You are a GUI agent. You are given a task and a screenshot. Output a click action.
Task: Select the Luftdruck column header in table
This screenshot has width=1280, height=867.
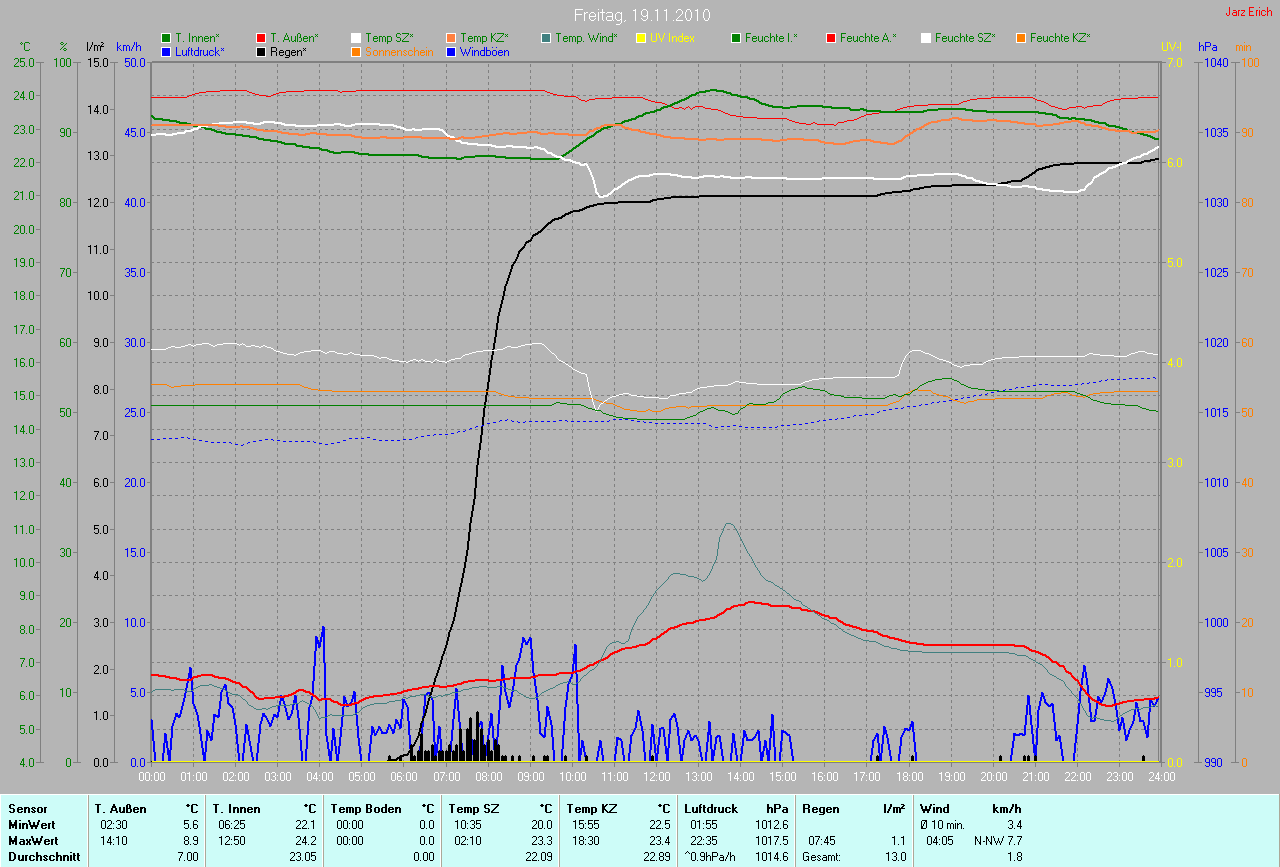click(709, 808)
